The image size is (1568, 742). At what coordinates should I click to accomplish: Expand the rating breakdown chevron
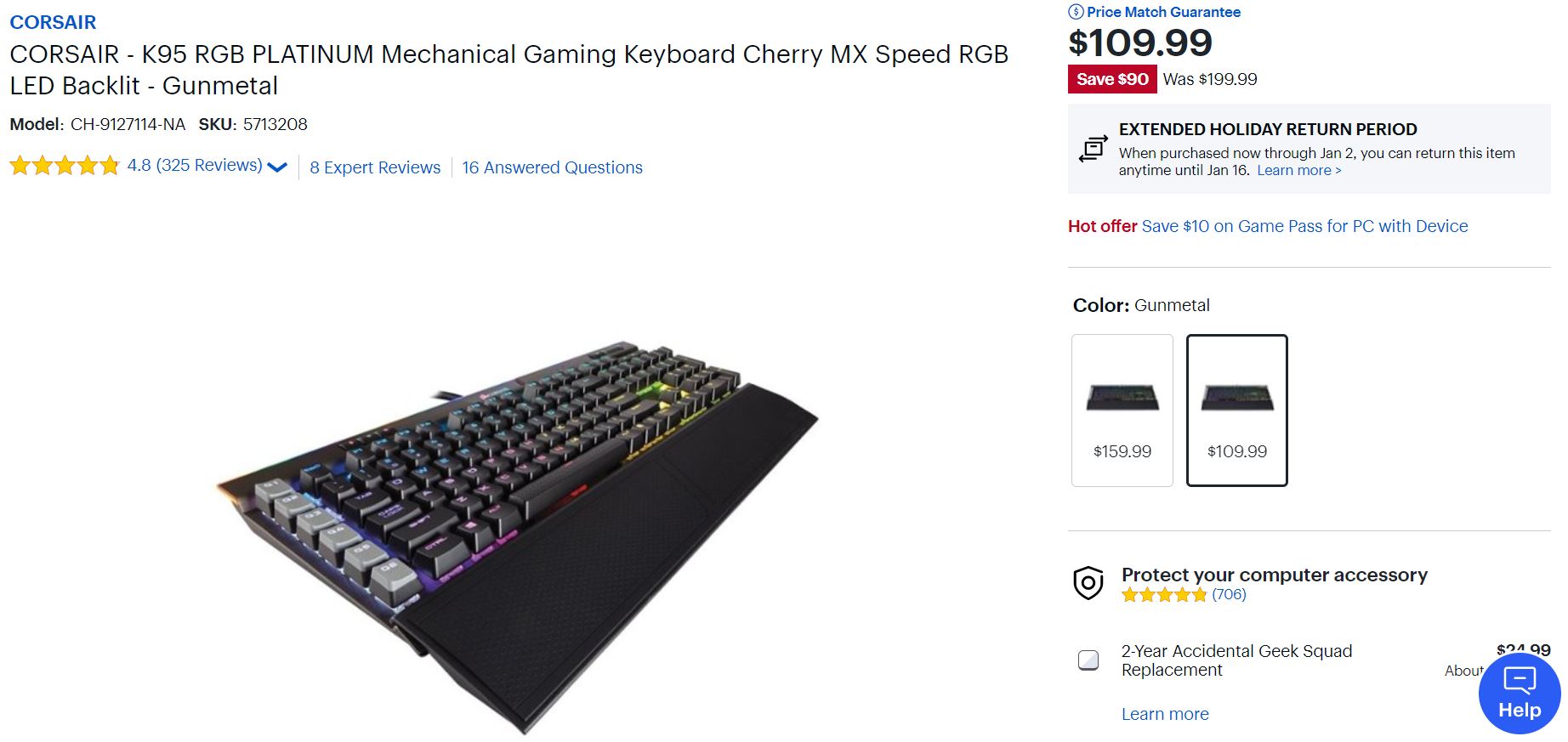277,167
